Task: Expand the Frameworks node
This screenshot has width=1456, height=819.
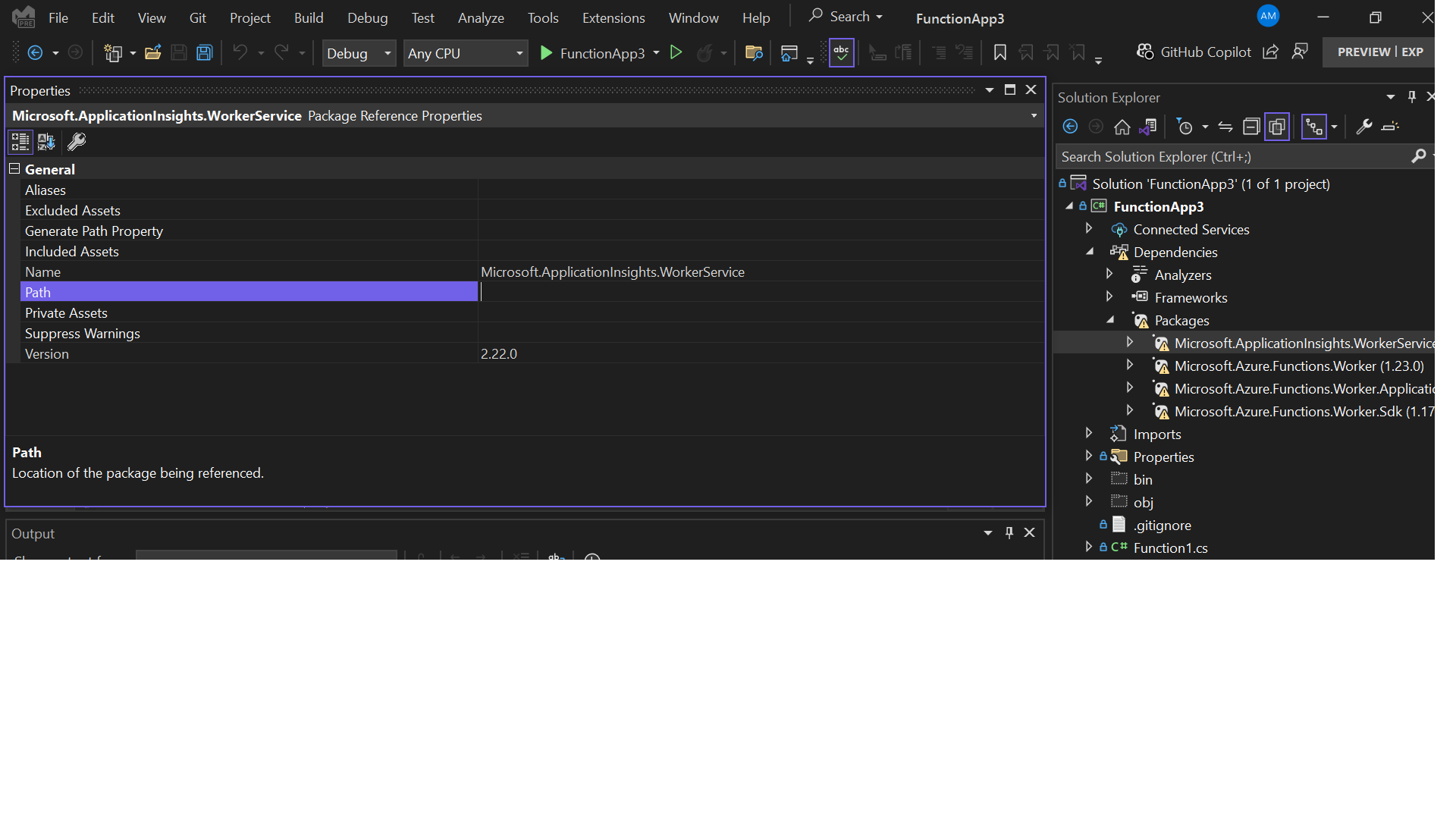Action: pos(1109,297)
